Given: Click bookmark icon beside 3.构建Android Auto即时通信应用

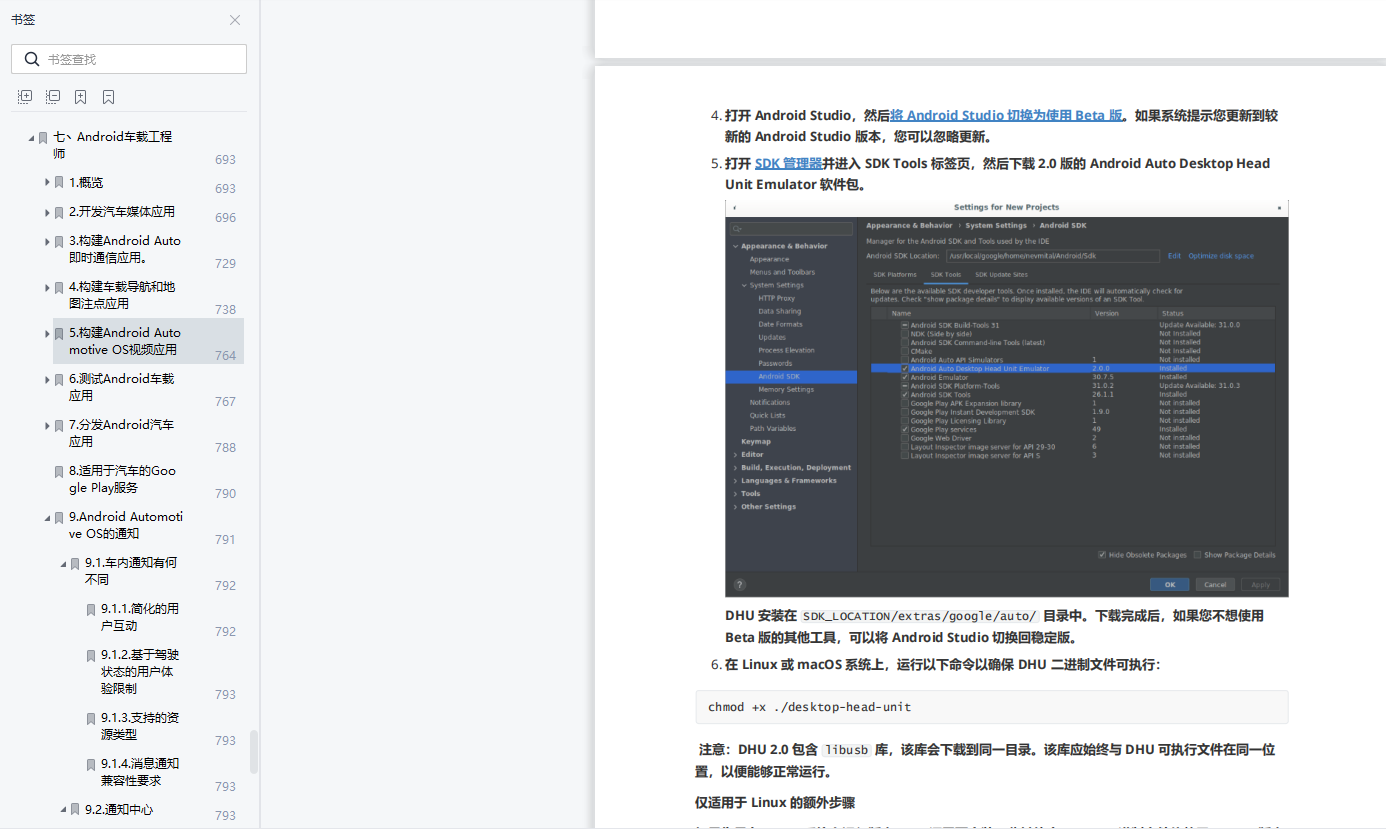Looking at the screenshot, I should click(x=59, y=241).
